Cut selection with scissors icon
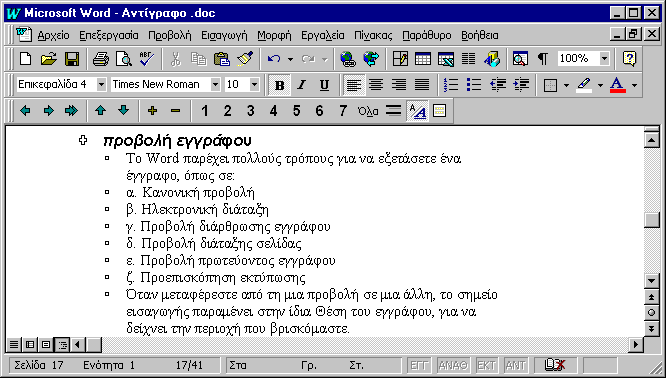Image resolution: width=666 pixels, height=378 pixels. click(x=175, y=59)
